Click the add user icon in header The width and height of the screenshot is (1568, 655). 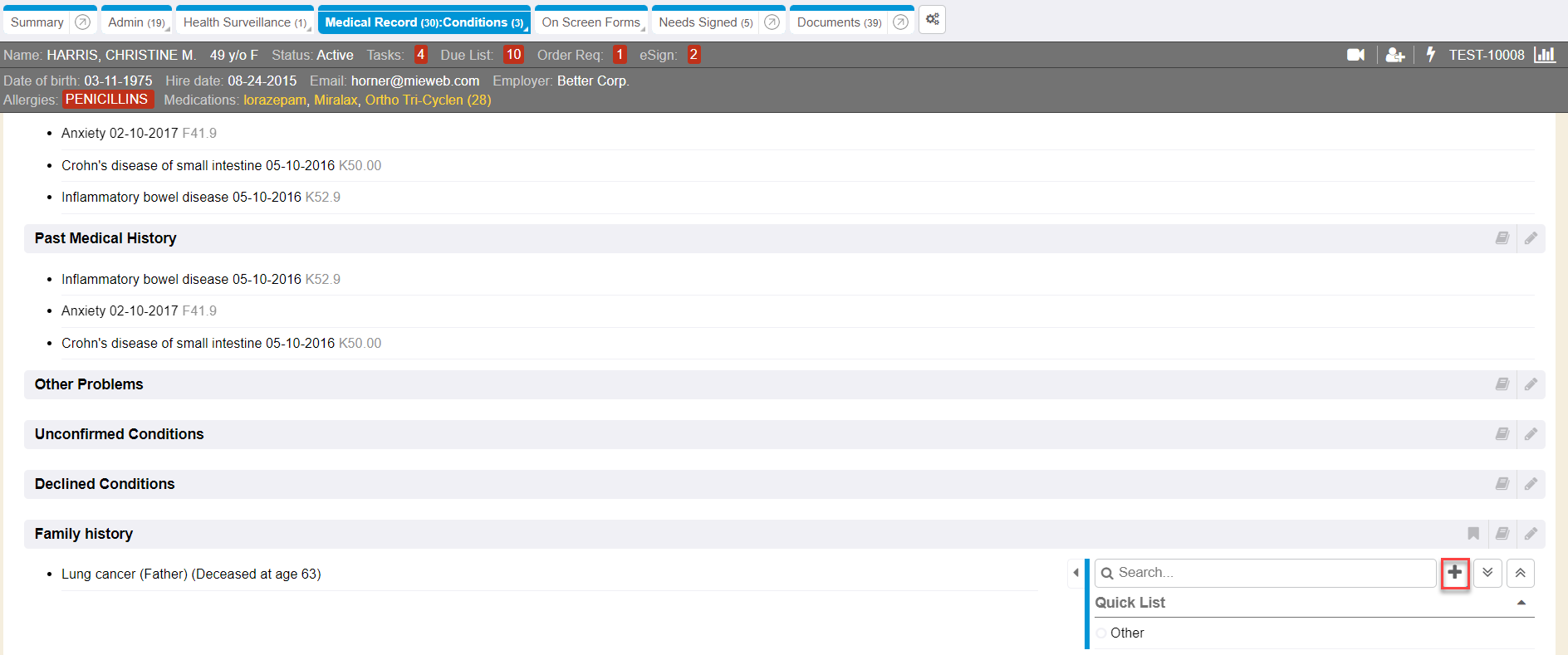point(1394,55)
